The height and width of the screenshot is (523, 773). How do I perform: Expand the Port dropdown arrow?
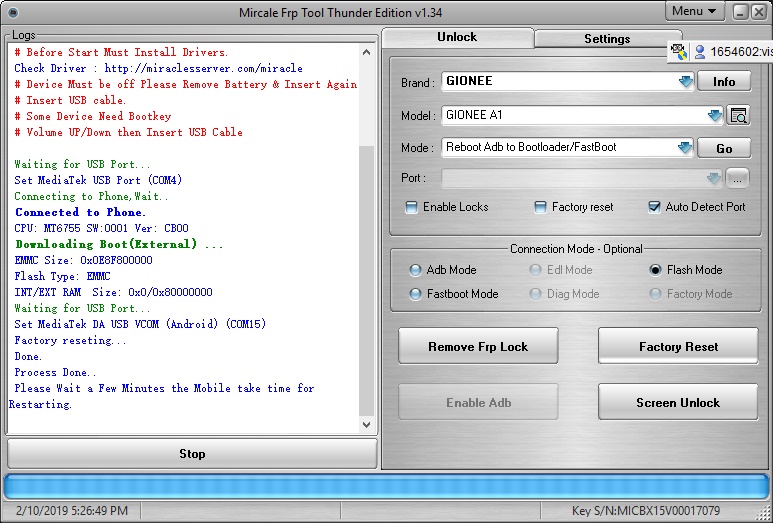click(714, 178)
